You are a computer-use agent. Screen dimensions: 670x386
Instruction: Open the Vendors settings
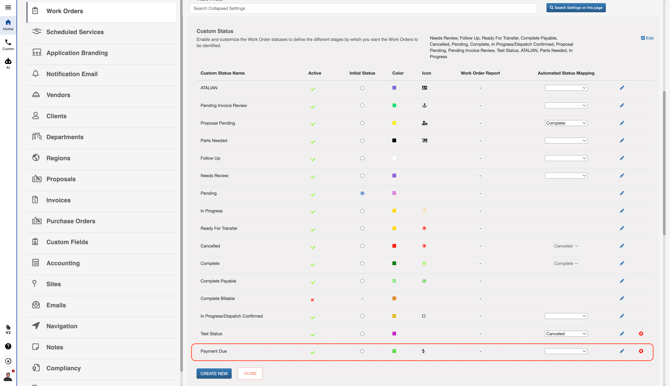coord(101,95)
